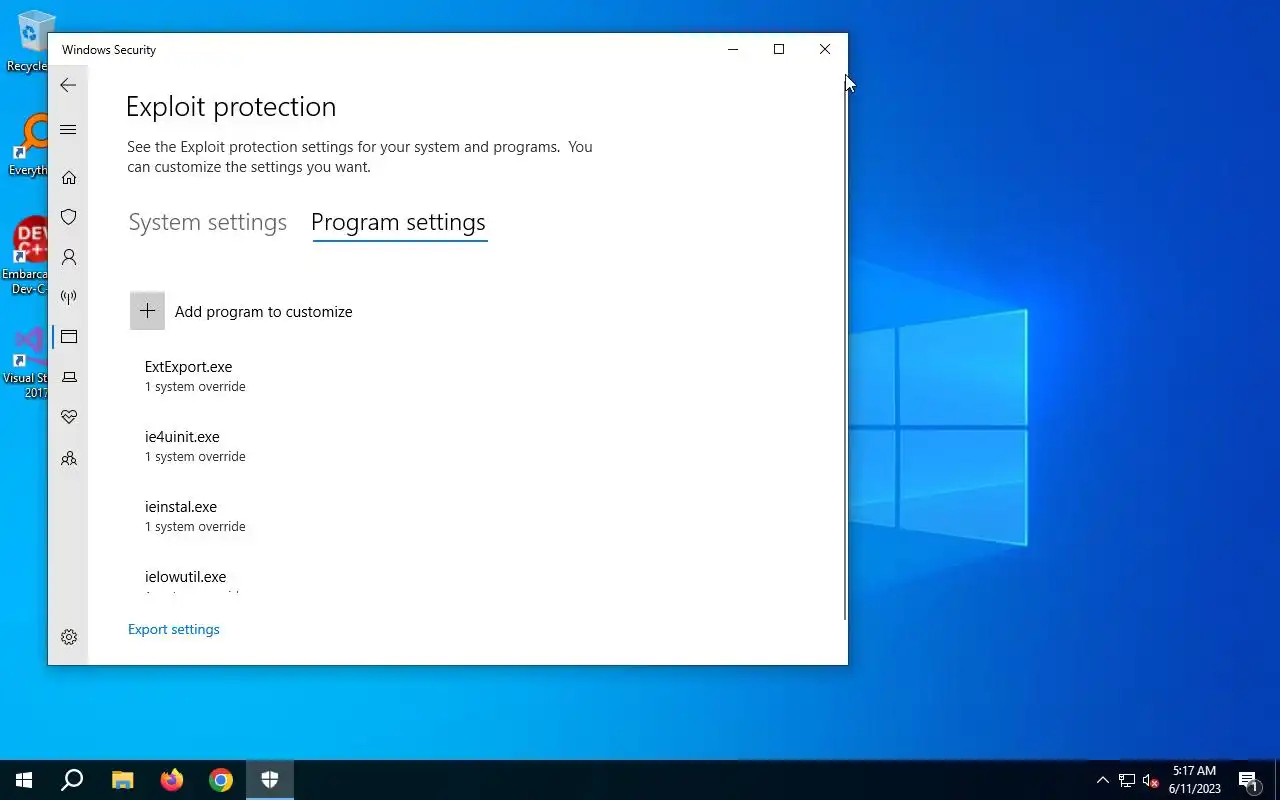The width and height of the screenshot is (1280, 800).
Task: Select ie4uinit.exe entry
Action: [x=195, y=446]
